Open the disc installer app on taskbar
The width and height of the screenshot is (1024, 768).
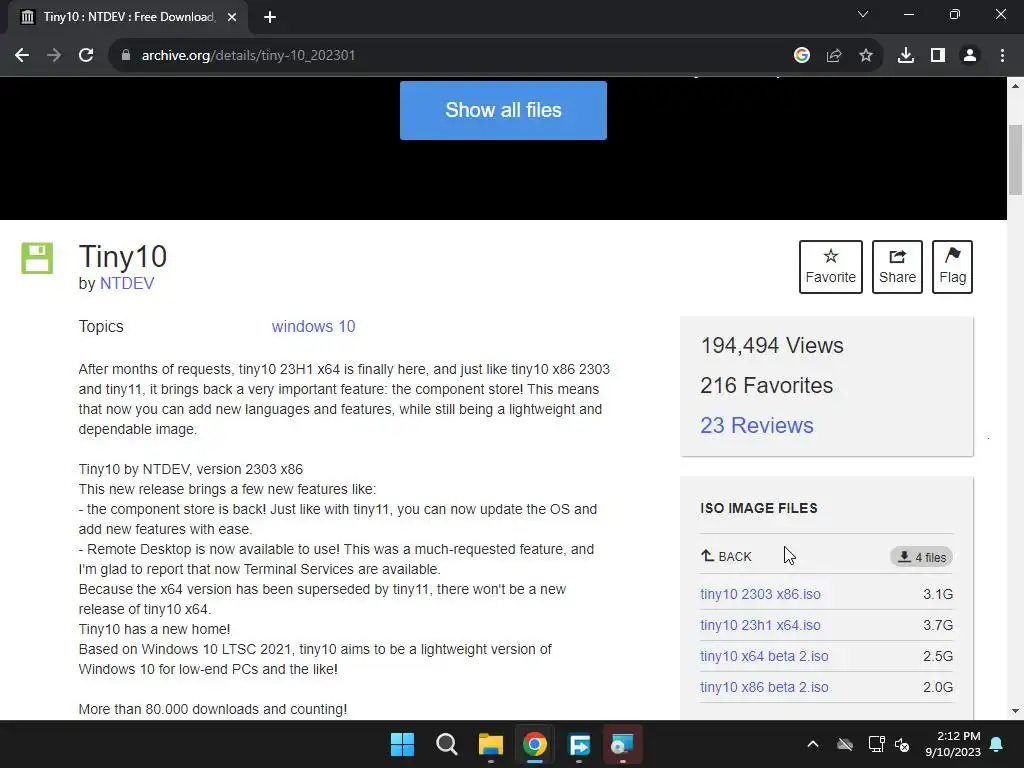click(x=622, y=744)
